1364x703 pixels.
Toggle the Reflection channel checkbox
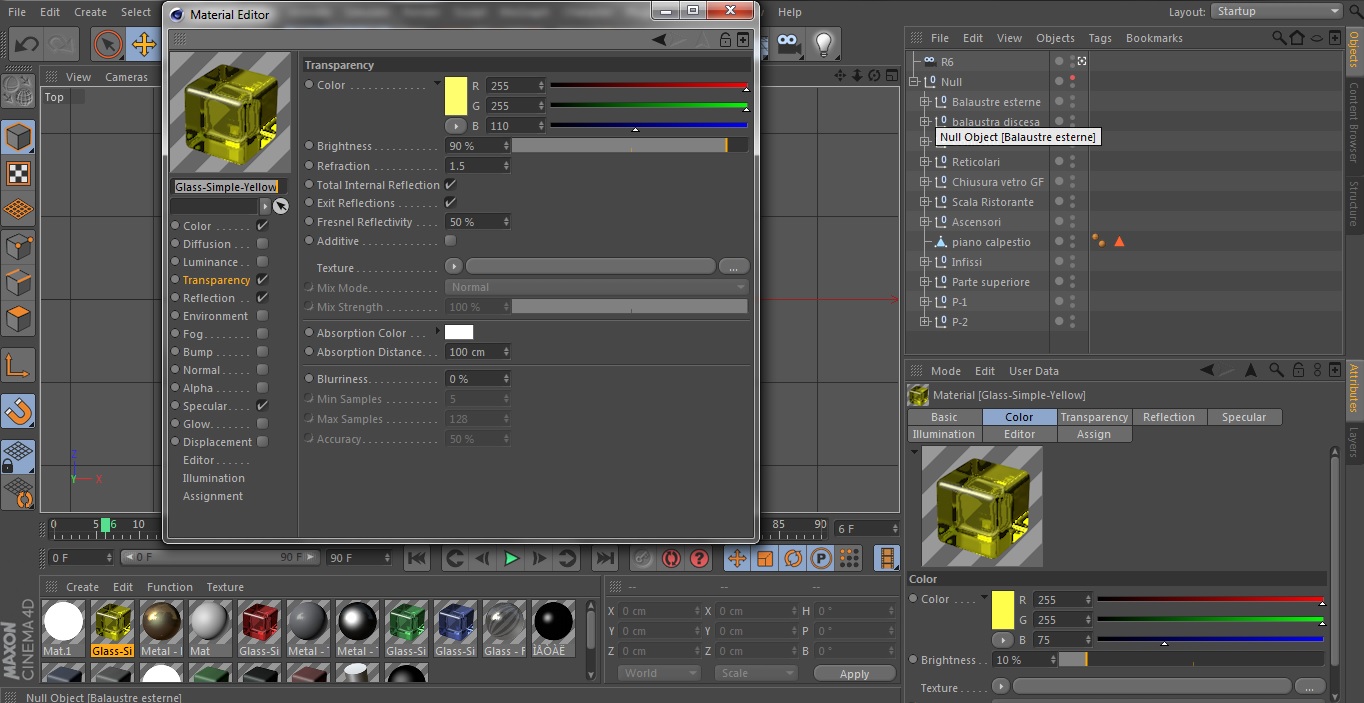tap(262, 298)
